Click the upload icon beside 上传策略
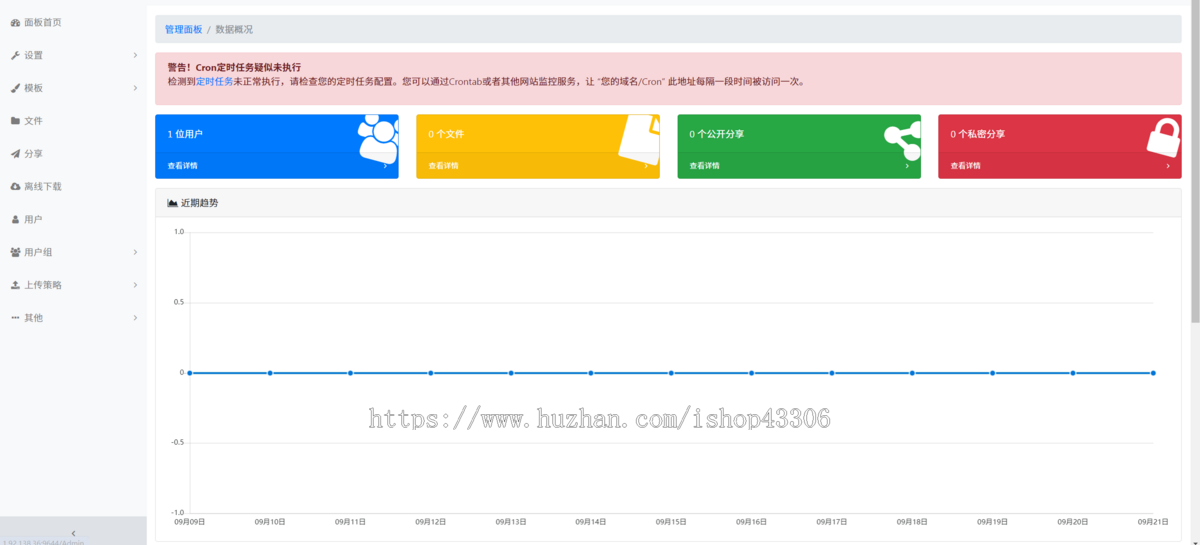 (x=15, y=285)
